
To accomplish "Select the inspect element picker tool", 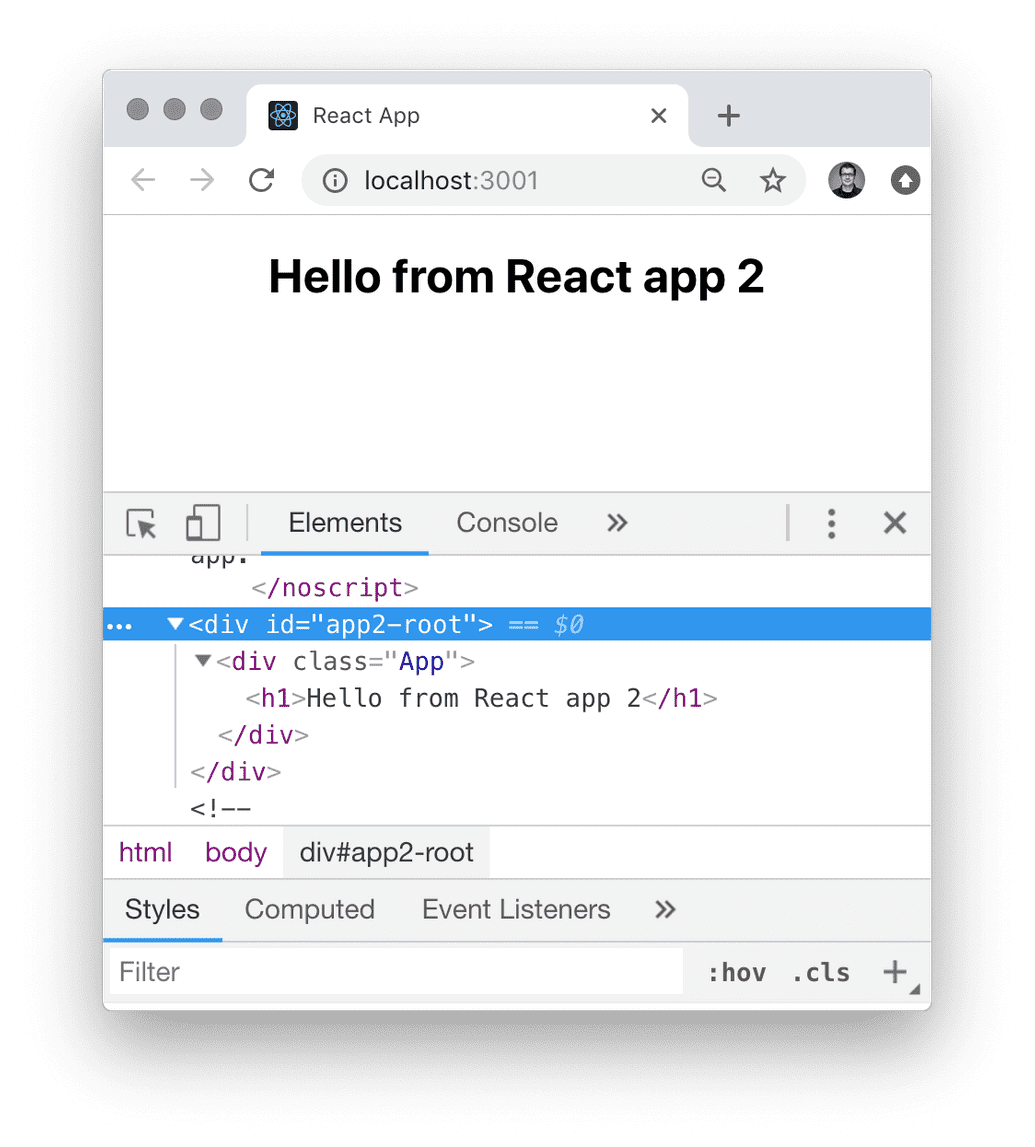I will tap(143, 523).
